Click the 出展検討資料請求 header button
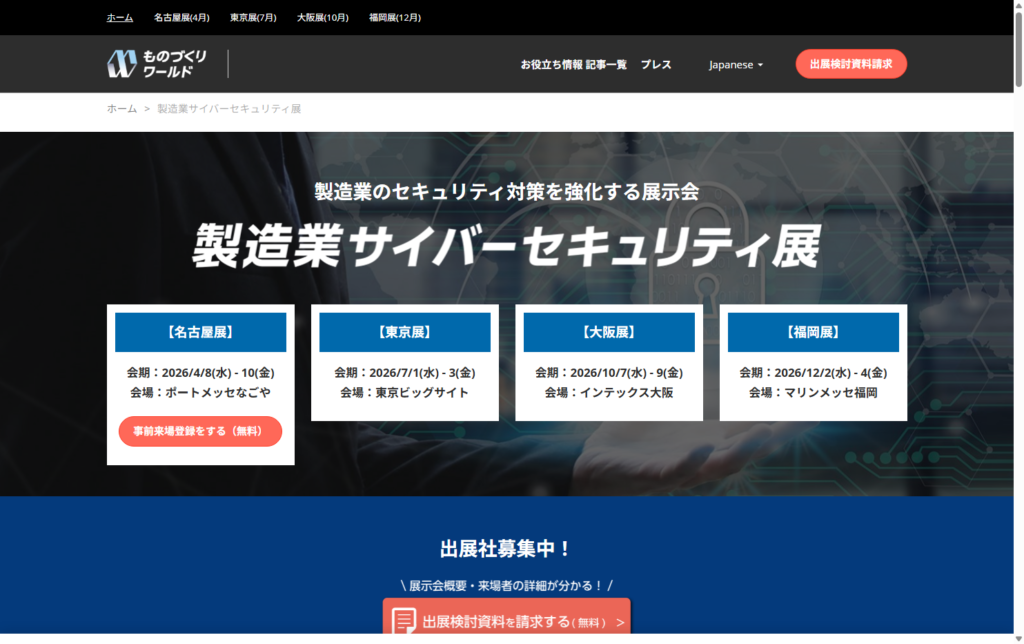 tap(851, 64)
